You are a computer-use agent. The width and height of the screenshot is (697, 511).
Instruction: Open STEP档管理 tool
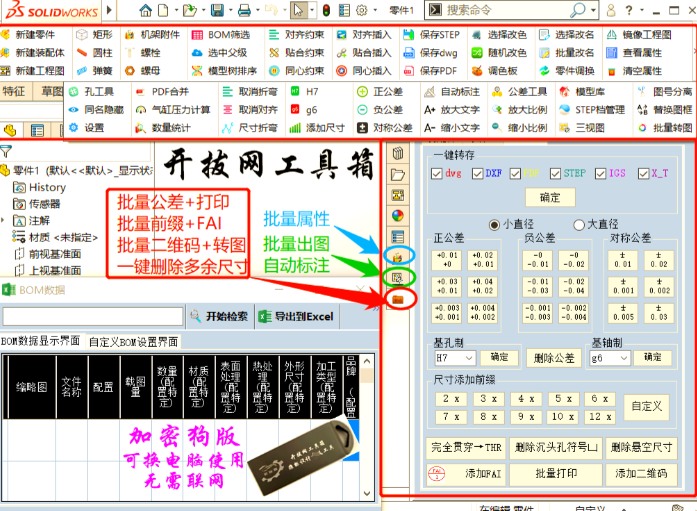click(x=592, y=110)
